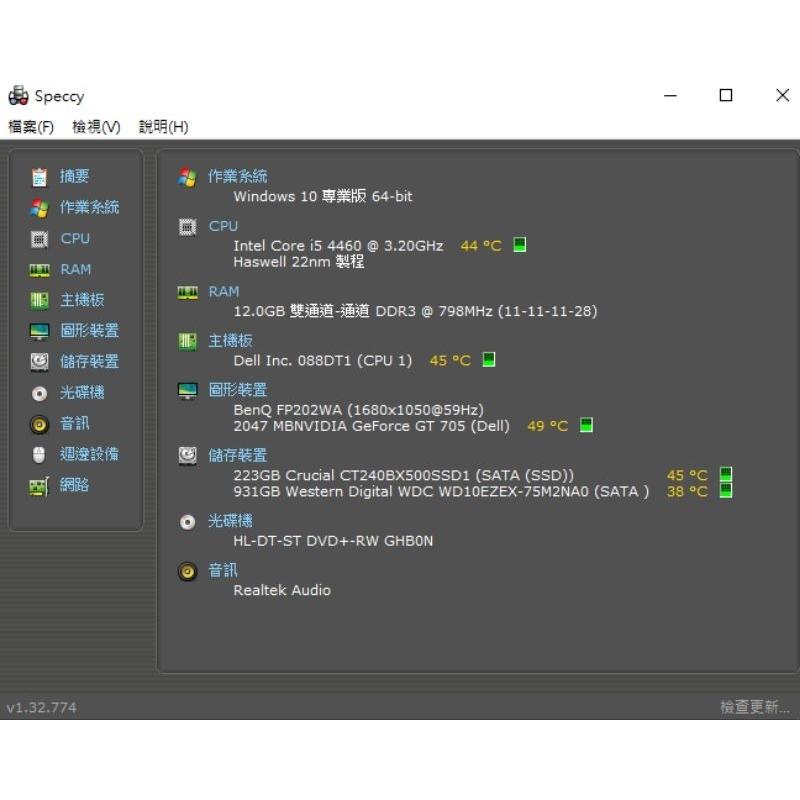The image size is (800, 800).
Task: Click text BenQ FP202WA (1680x1050@59Hz)
Action: click(358, 410)
